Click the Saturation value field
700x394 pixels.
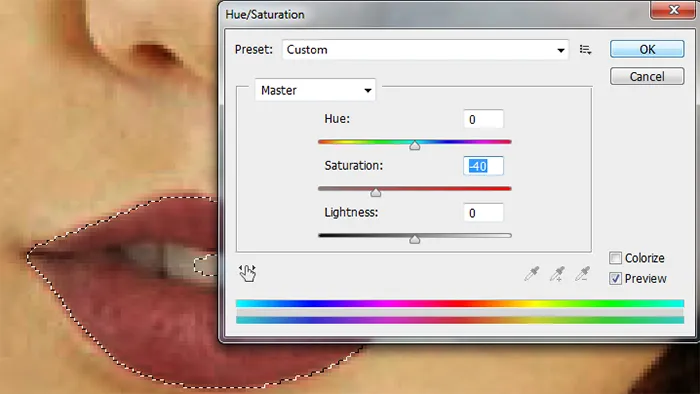click(x=483, y=166)
